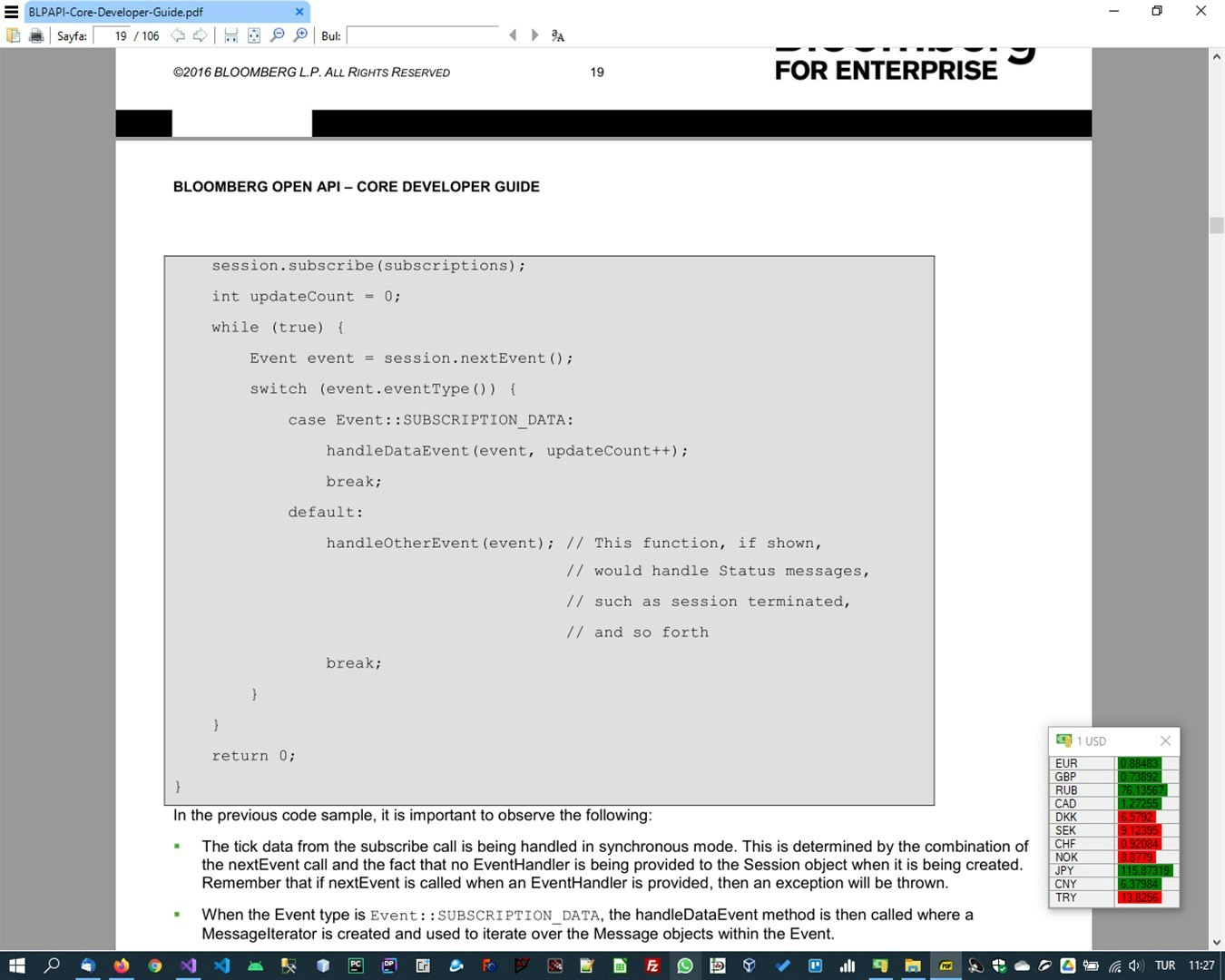
Task: Close the BLPAPI-Core-Developer-Guide.pdf tab
Action: pos(299,12)
